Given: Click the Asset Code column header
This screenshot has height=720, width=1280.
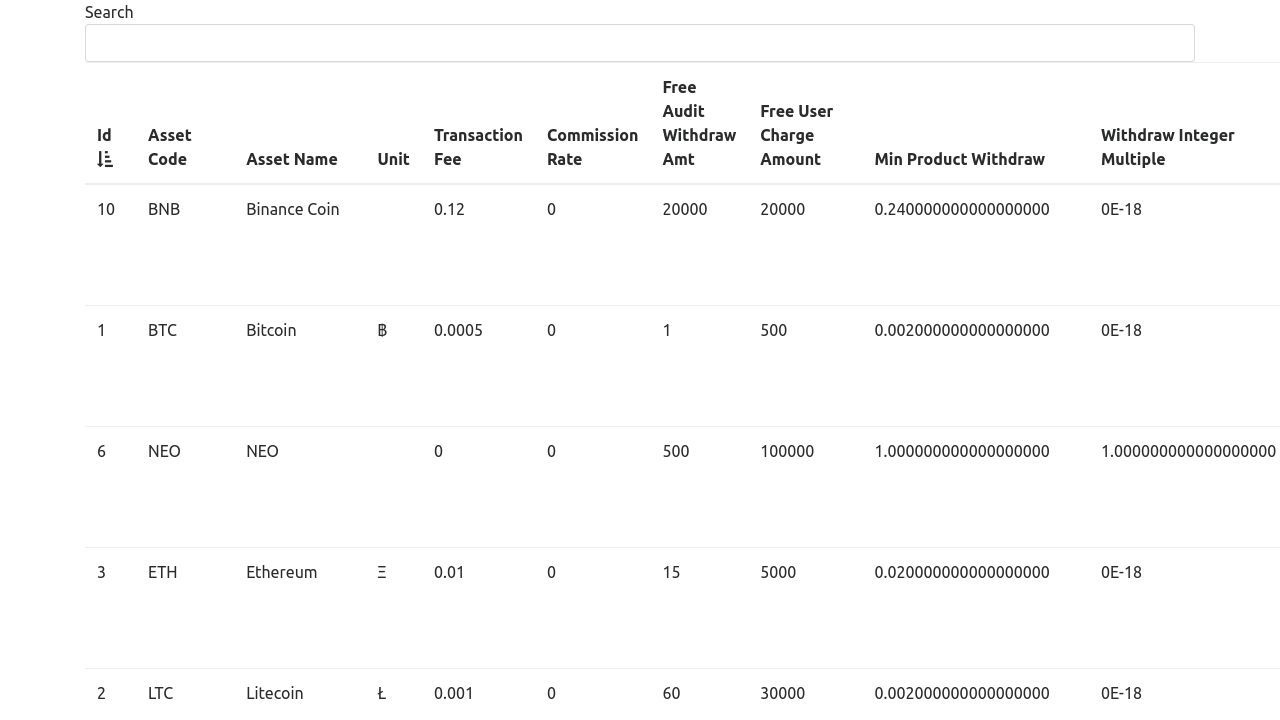Looking at the screenshot, I should point(170,147).
